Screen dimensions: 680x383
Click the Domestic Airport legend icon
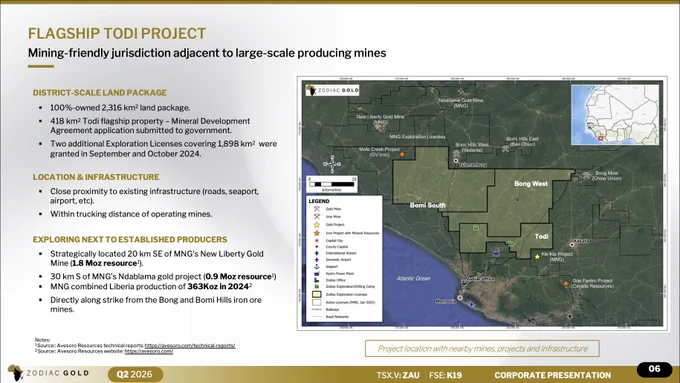coord(317,259)
